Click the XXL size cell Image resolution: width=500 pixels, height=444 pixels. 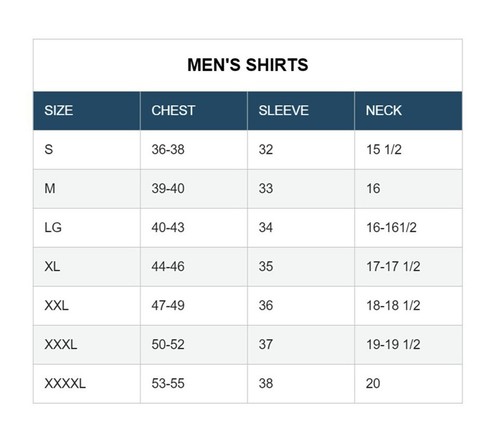(x=87, y=306)
